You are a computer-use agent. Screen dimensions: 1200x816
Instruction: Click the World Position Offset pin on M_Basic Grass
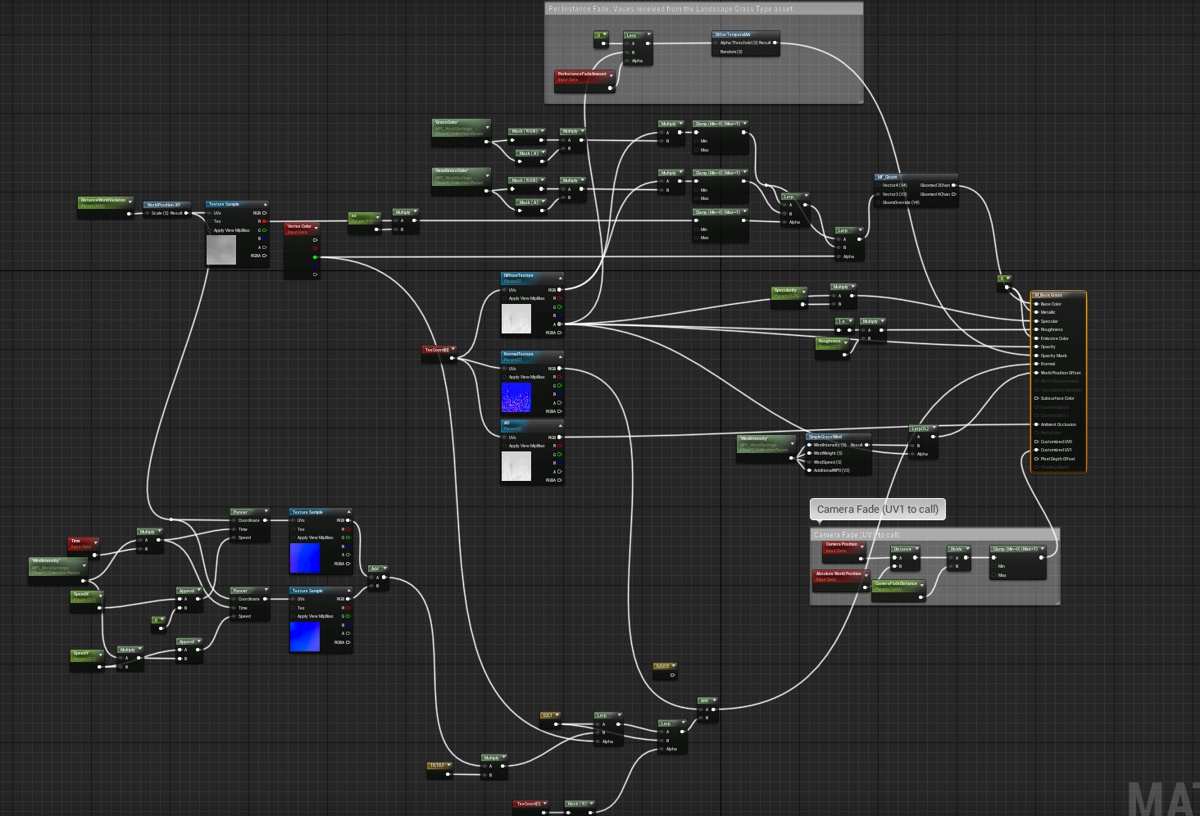1036,373
